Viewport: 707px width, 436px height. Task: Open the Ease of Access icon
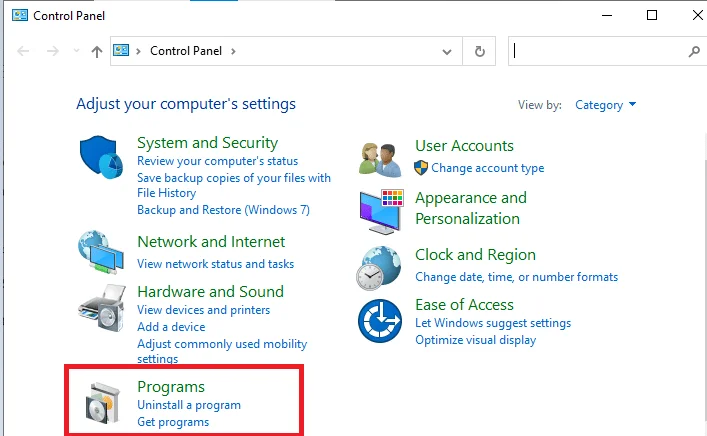(380, 321)
